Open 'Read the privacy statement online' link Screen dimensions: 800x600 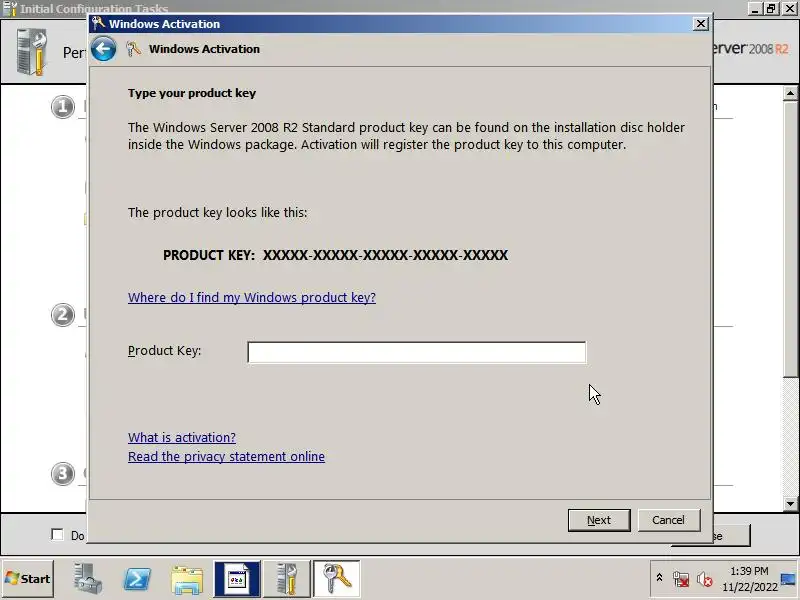(x=226, y=456)
